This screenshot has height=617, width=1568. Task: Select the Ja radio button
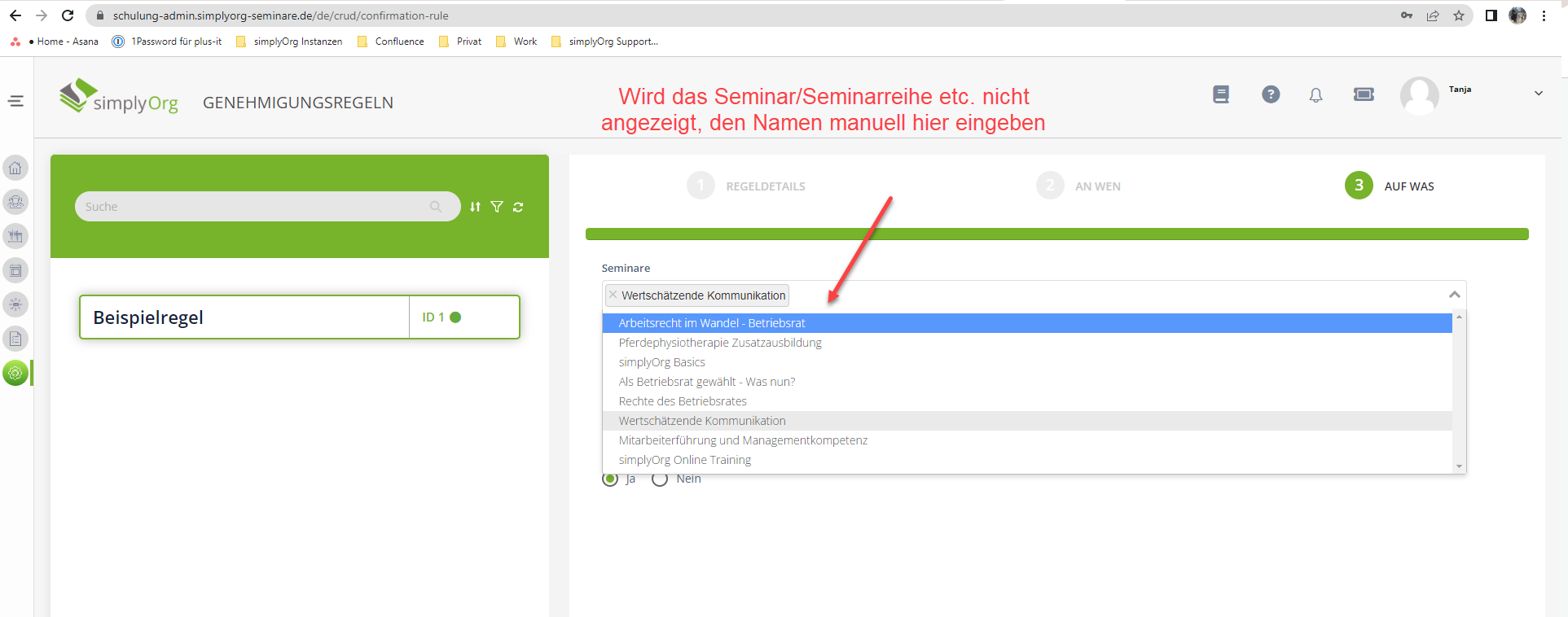pos(610,479)
